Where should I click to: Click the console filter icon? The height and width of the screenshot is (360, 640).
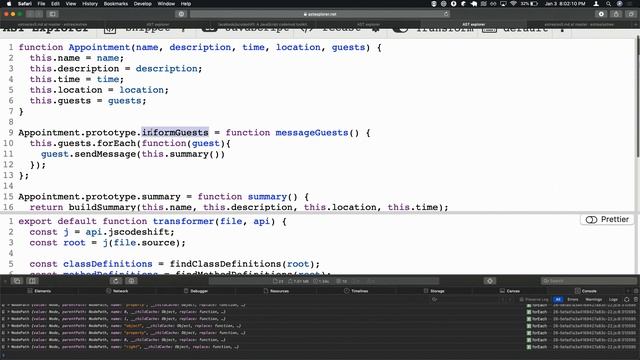[x=434, y=300]
